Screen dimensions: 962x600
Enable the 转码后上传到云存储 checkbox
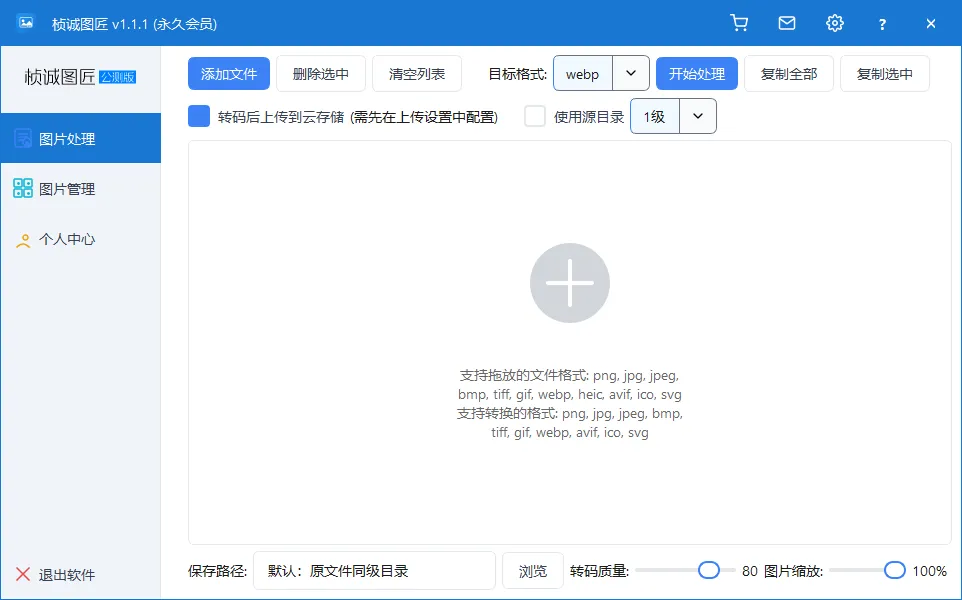click(x=198, y=116)
